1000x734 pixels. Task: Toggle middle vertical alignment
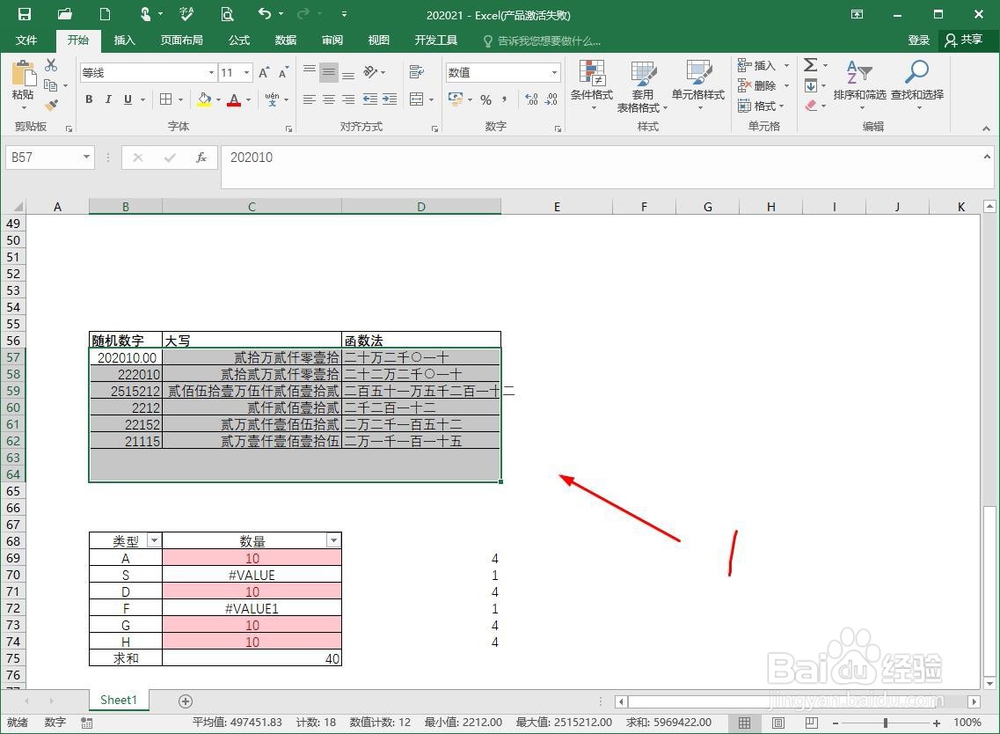329,72
